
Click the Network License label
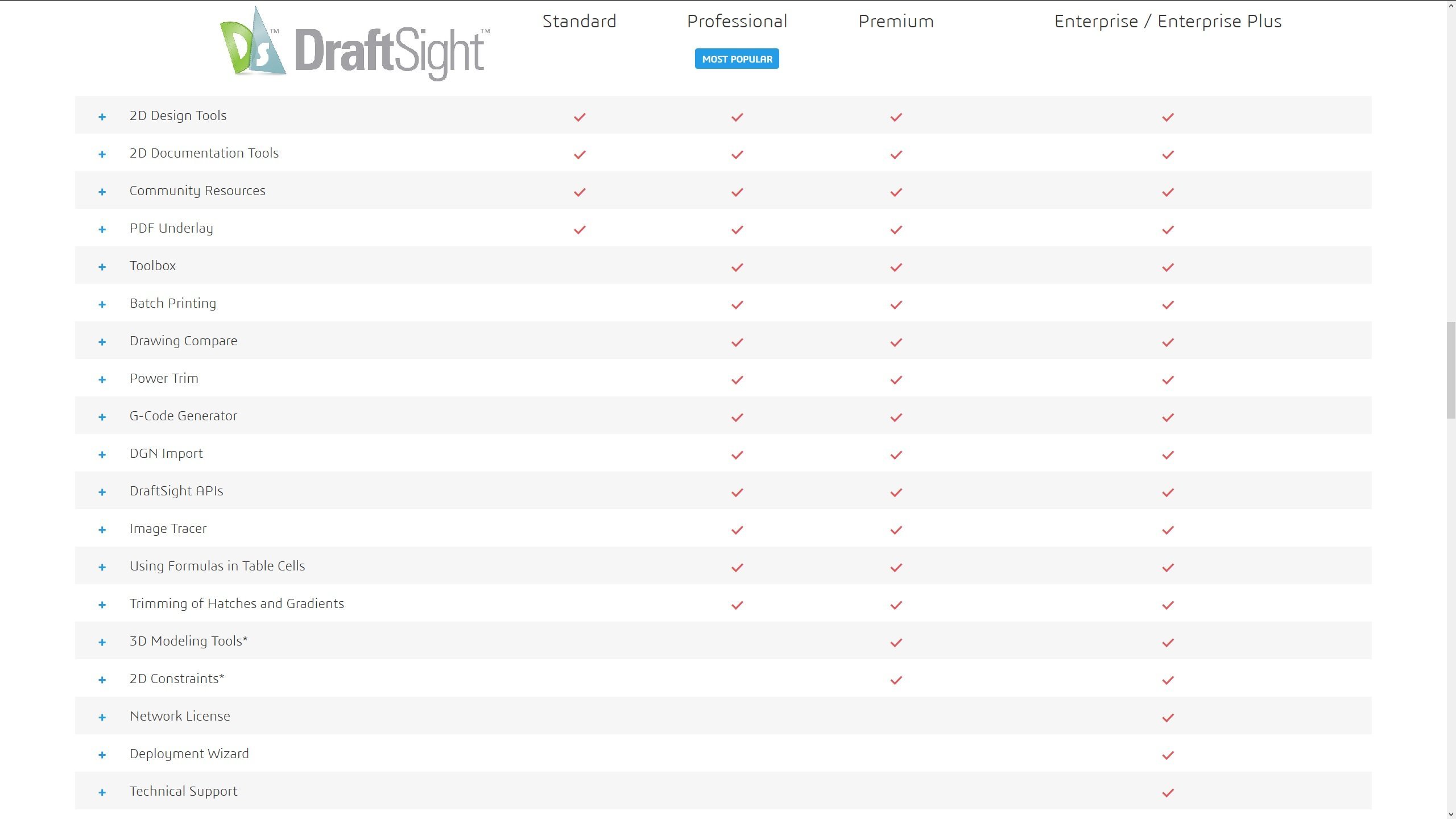(x=180, y=716)
